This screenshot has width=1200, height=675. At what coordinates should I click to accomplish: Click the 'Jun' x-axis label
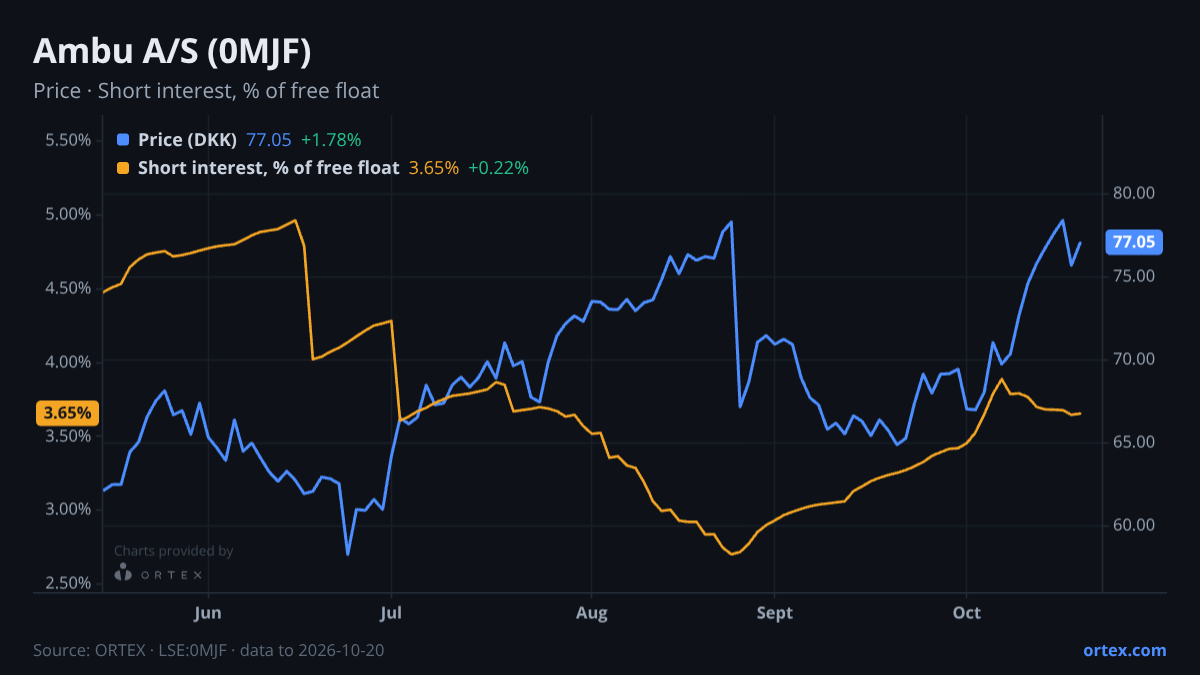coord(208,612)
